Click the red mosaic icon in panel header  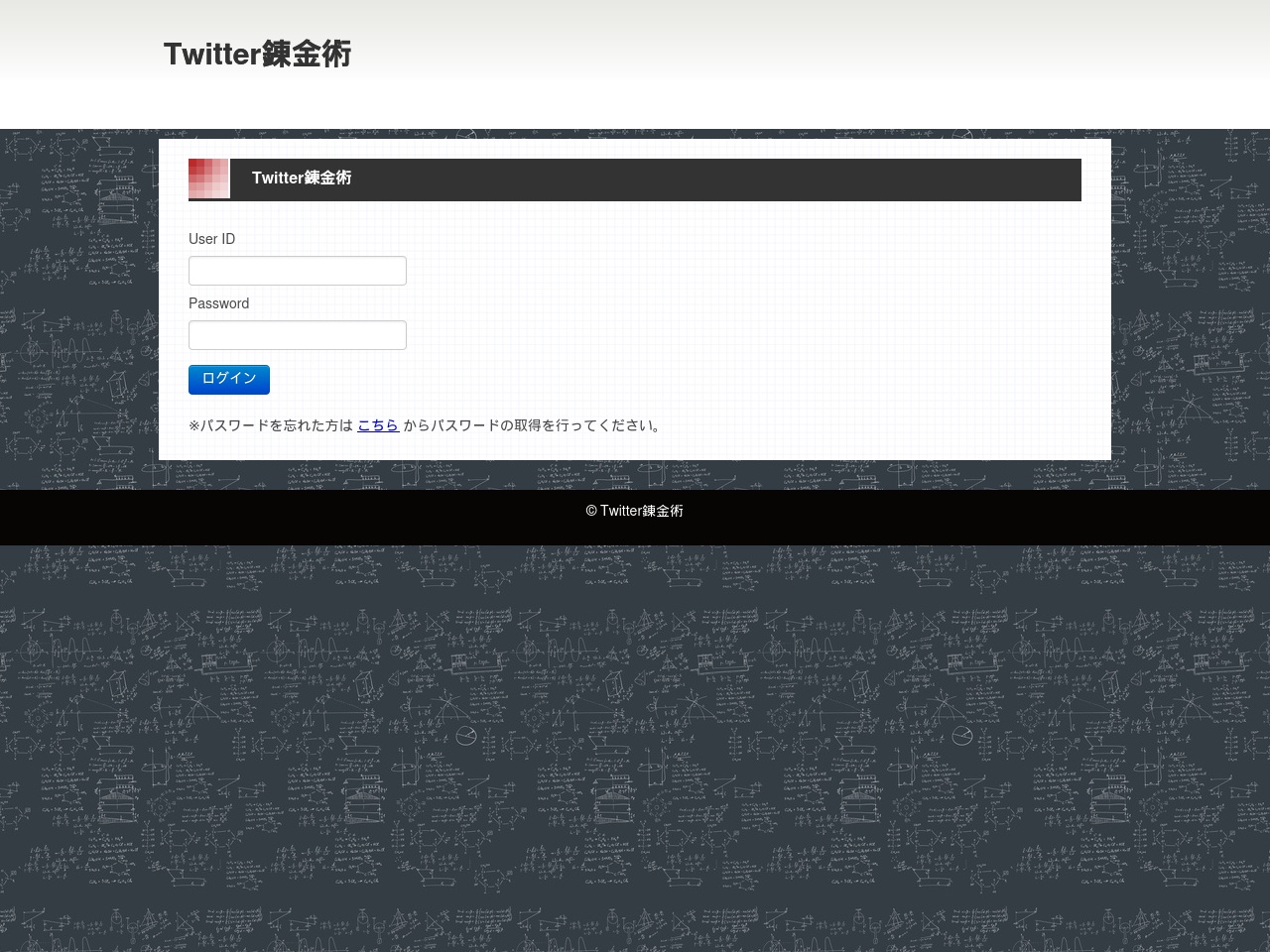208,179
